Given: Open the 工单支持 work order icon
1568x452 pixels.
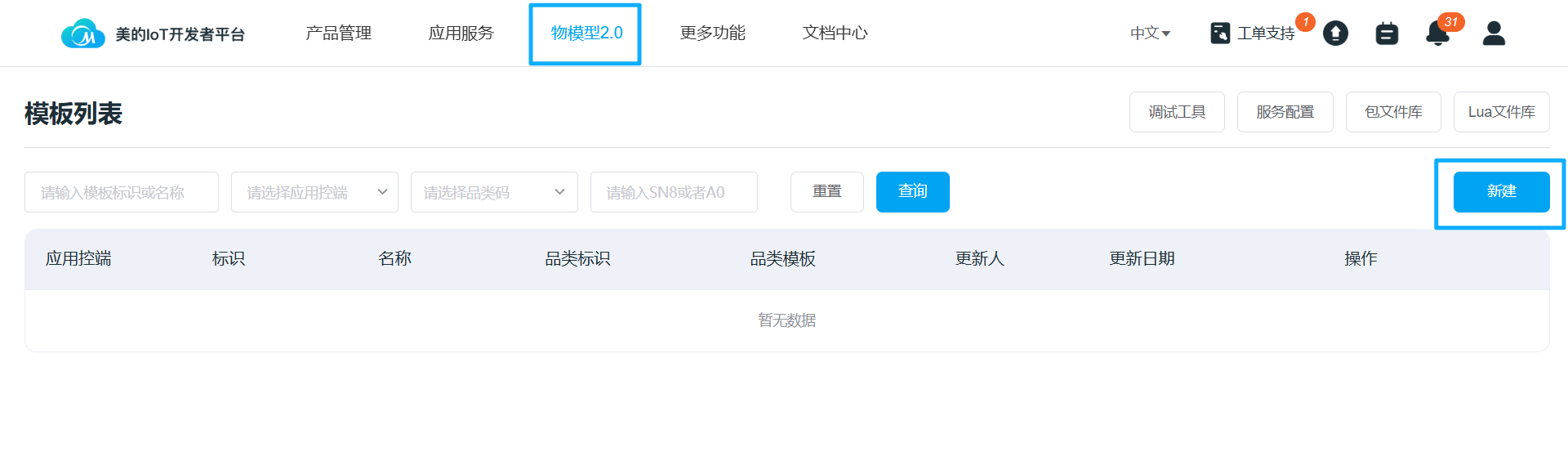Looking at the screenshot, I should (1220, 34).
